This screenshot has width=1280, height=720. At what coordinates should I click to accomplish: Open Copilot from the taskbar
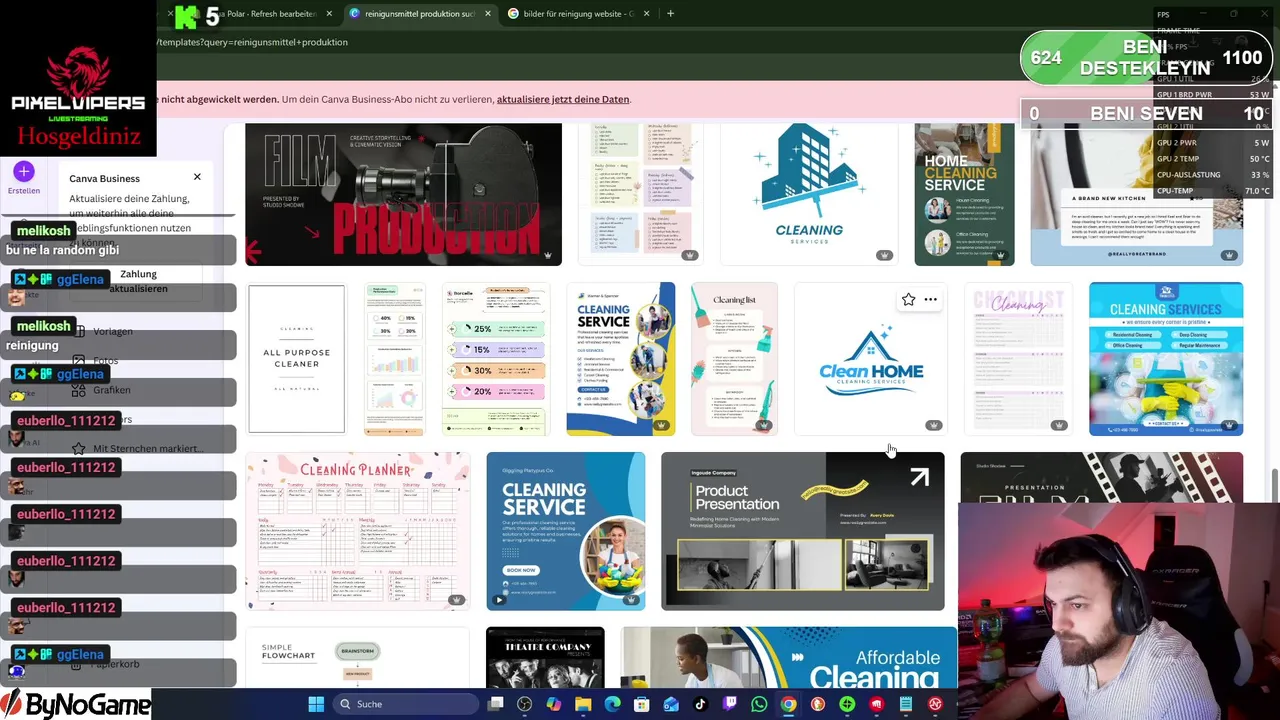point(553,704)
